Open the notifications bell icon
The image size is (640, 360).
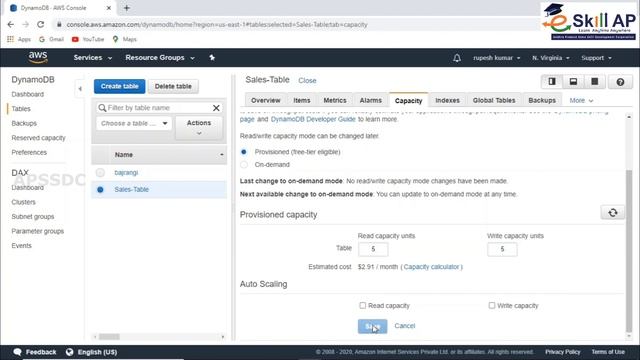(457, 58)
